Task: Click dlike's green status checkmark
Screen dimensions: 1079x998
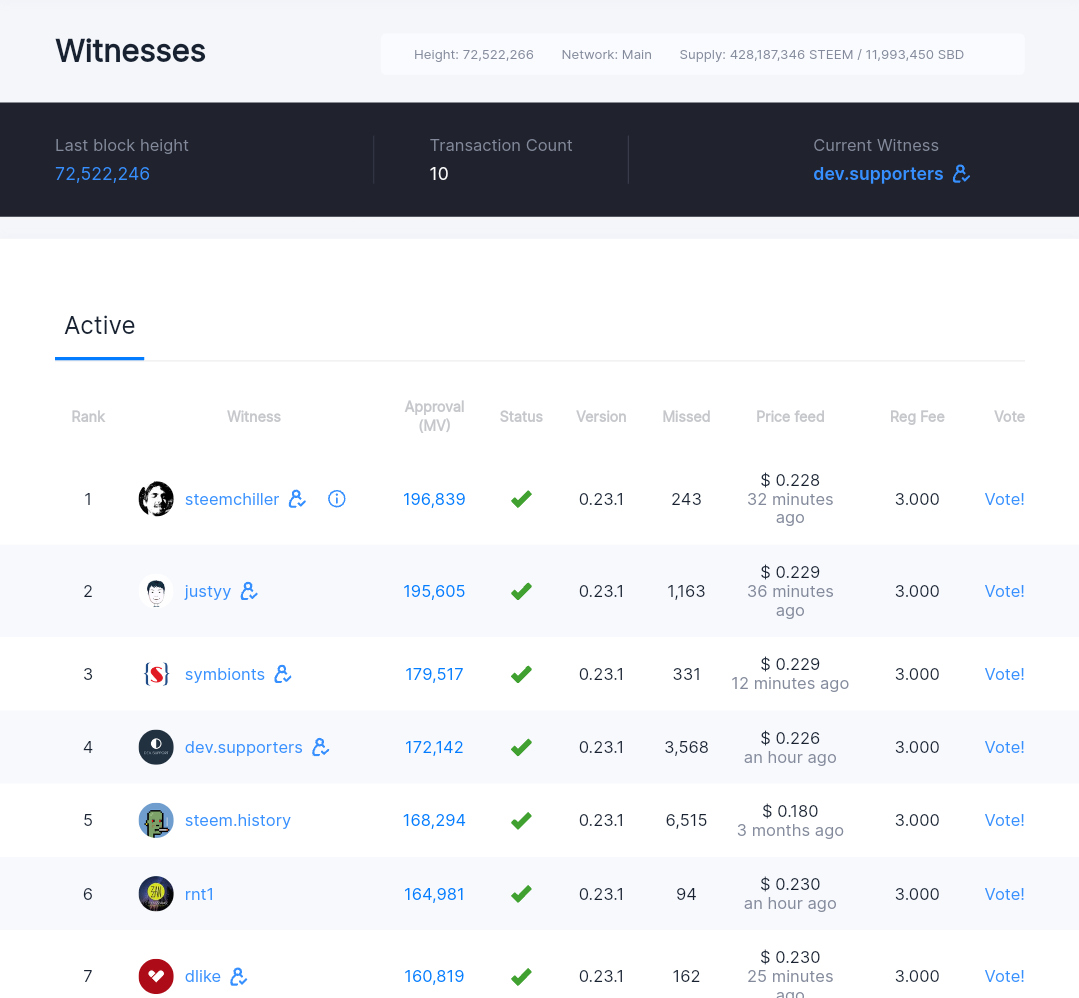Action: point(521,976)
